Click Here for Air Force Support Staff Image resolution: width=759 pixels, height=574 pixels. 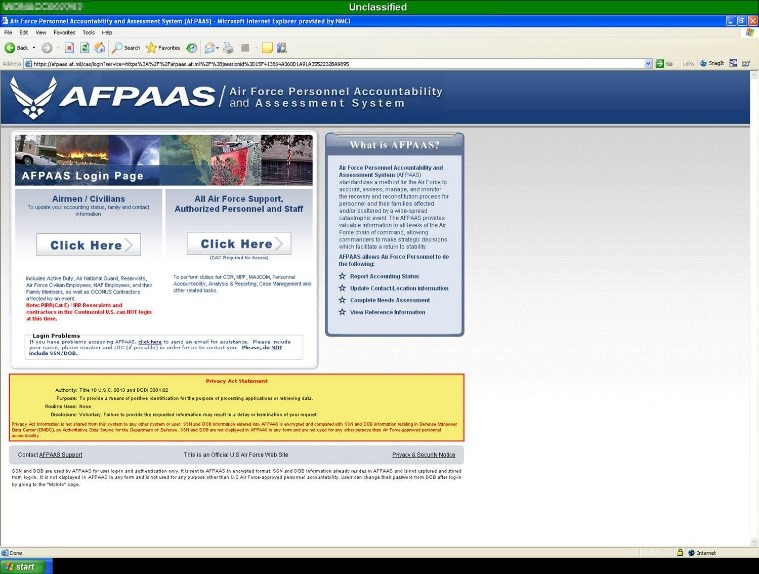tap(240, 243)
